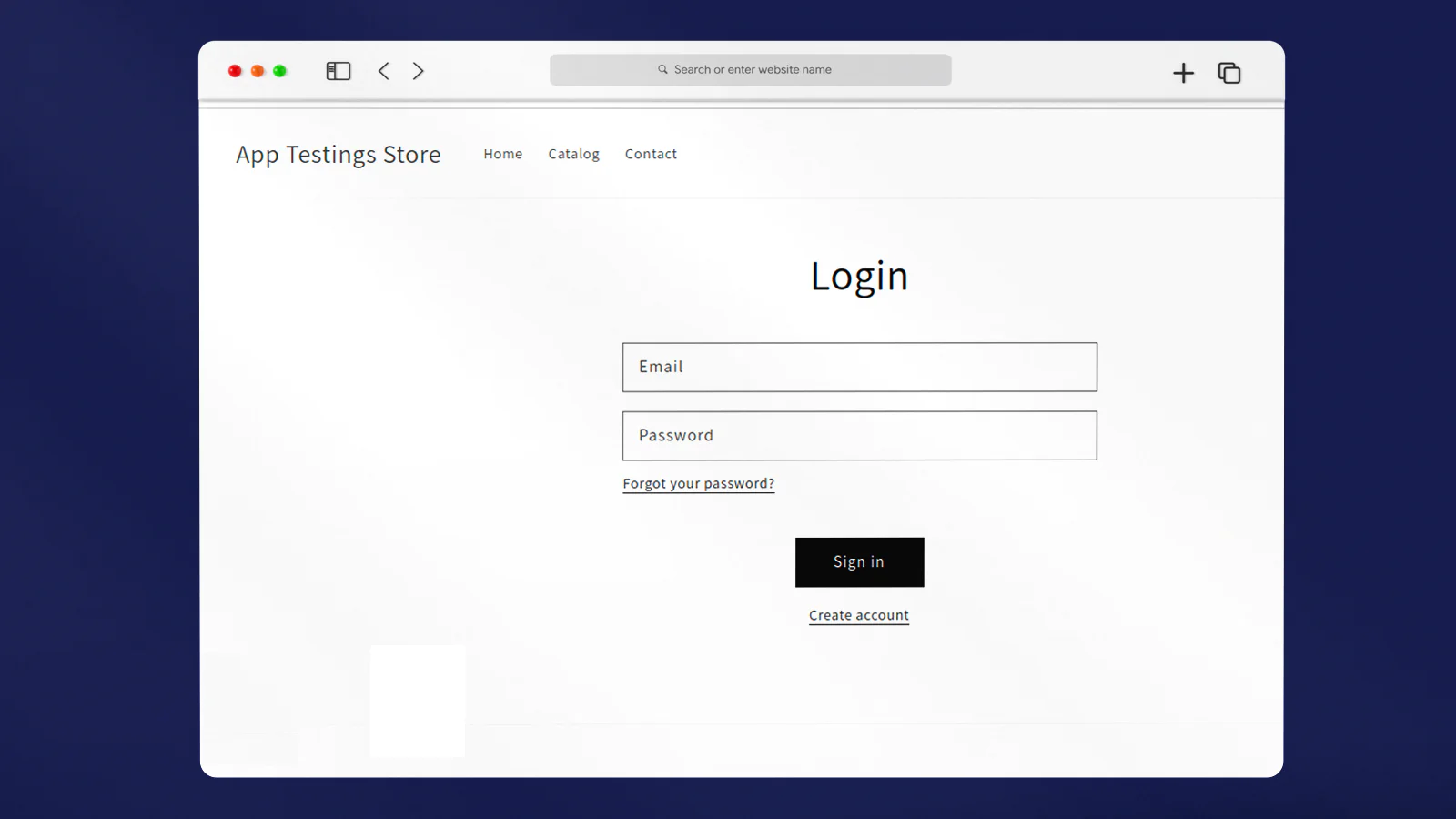Click into the Email field
The height and width of the screenshot is (819, 1456).
[x=860, y=367]
